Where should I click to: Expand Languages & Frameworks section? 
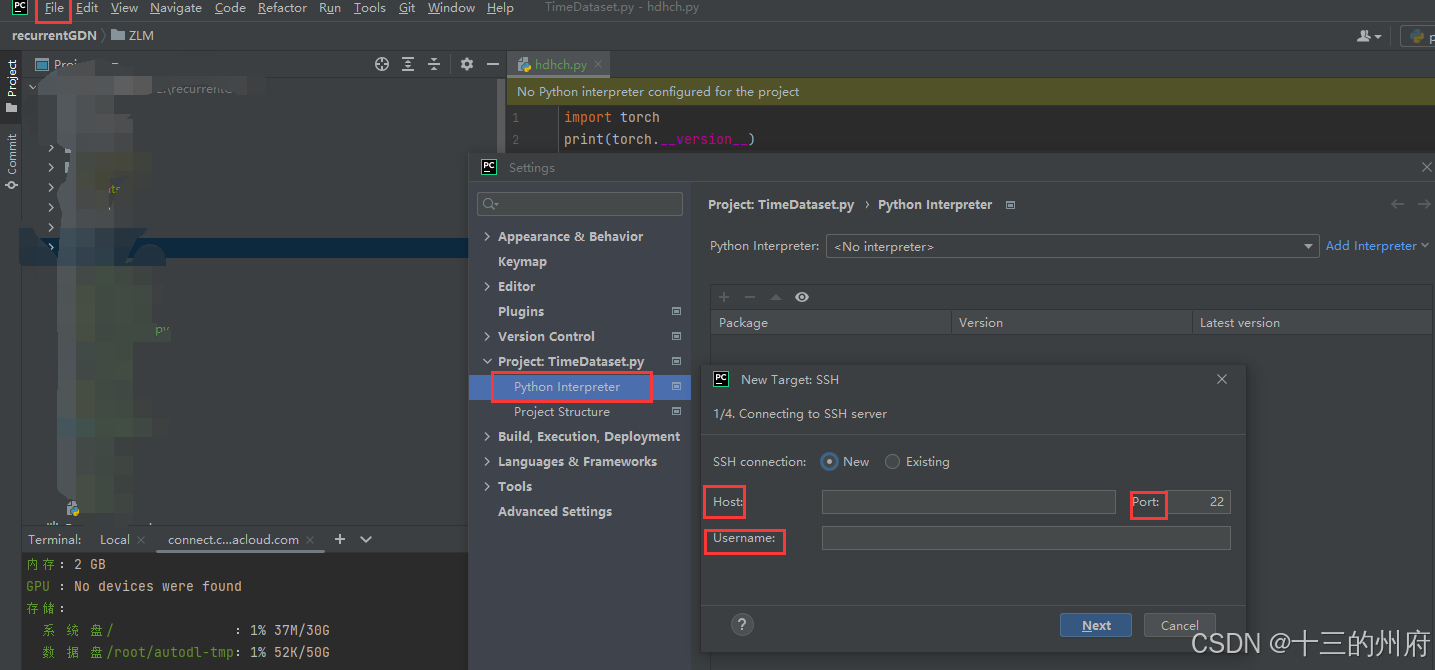(487, 462)
